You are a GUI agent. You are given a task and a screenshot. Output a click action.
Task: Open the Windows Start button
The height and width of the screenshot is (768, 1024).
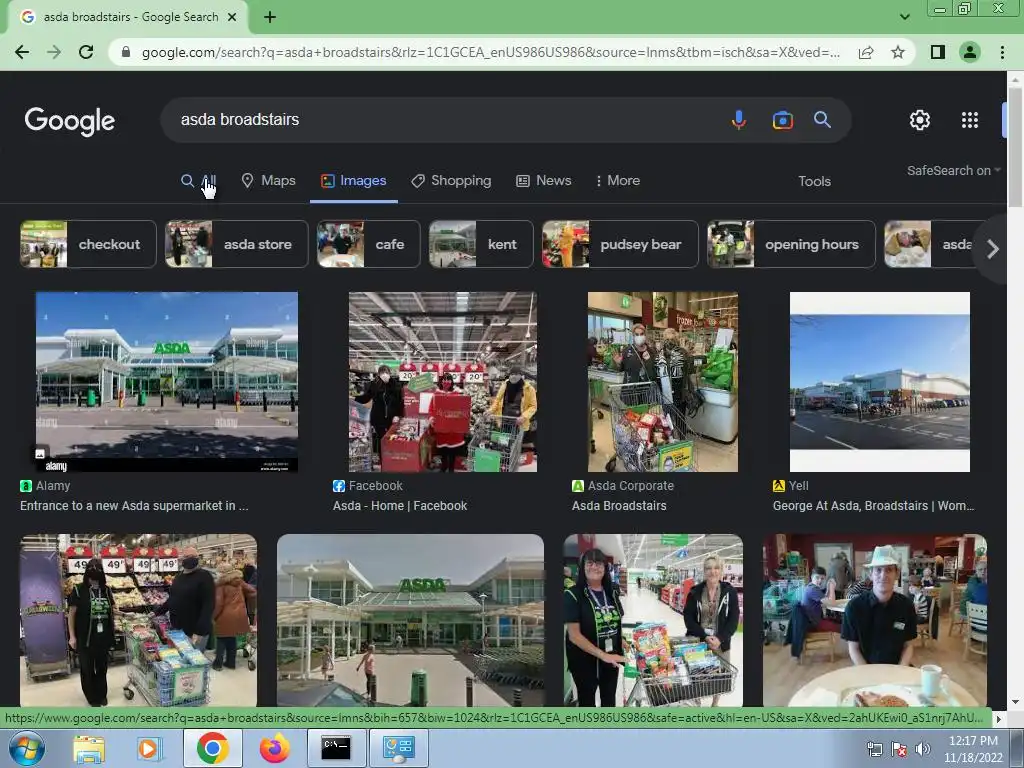(26, 748)
